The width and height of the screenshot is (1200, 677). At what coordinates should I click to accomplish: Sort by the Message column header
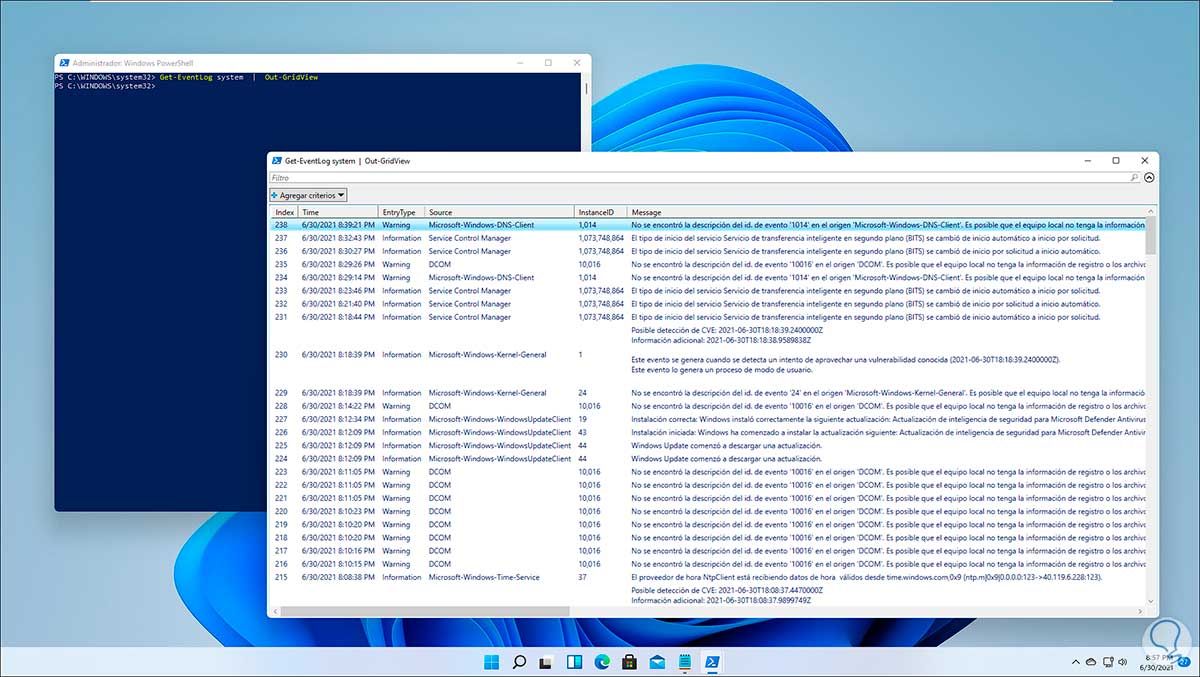(886, 212)
